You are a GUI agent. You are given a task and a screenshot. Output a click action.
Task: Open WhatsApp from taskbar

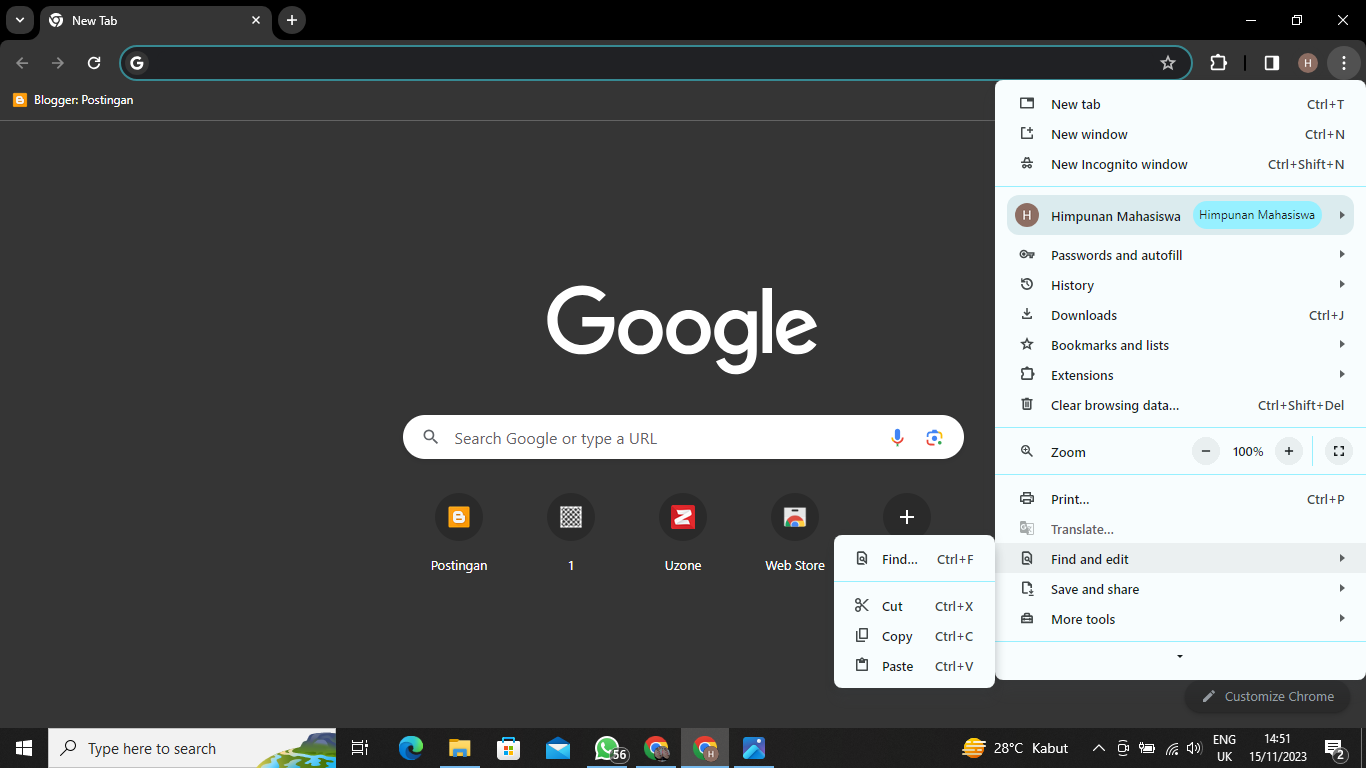coord(607,748)
